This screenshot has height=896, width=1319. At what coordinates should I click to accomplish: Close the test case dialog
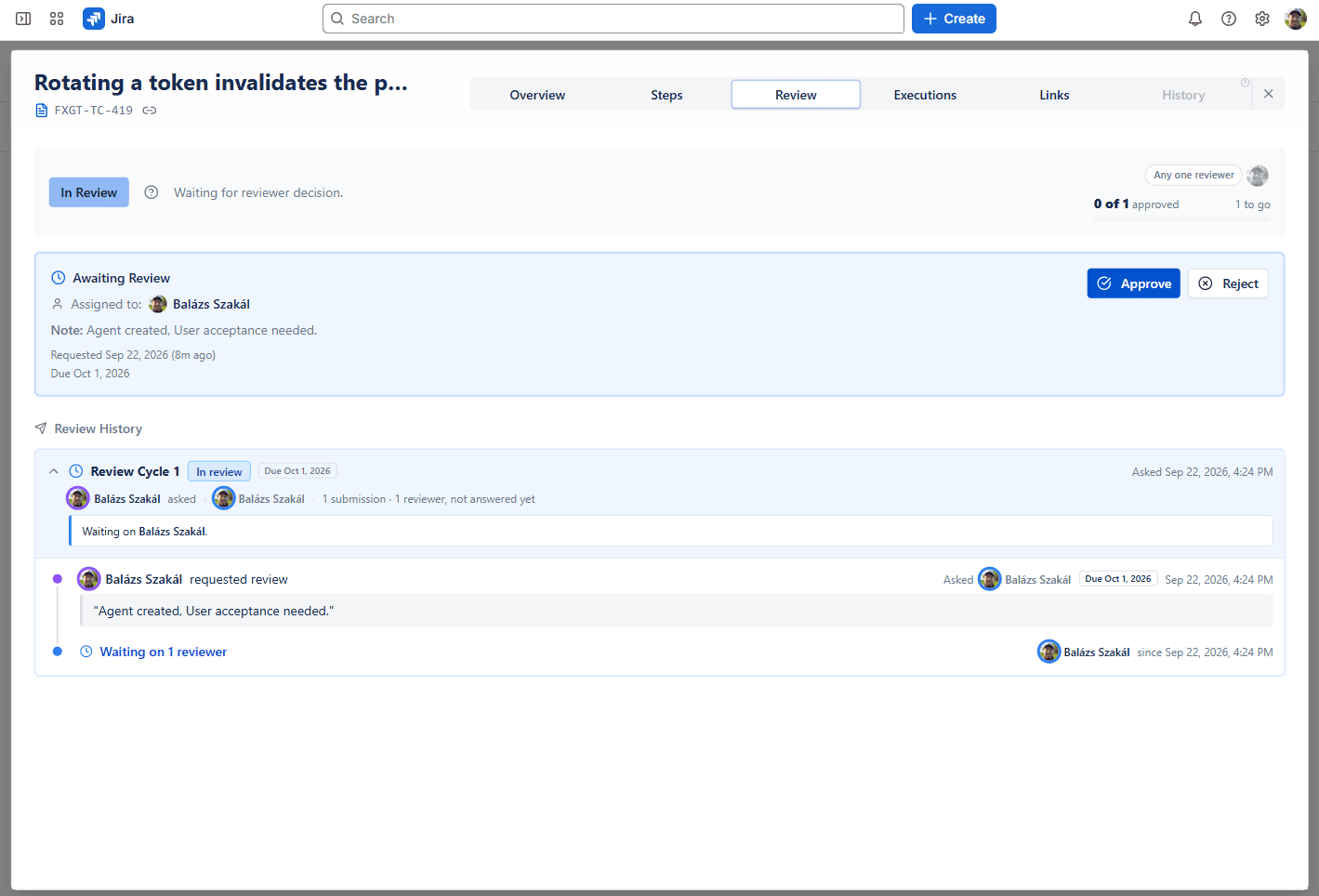1269,94
